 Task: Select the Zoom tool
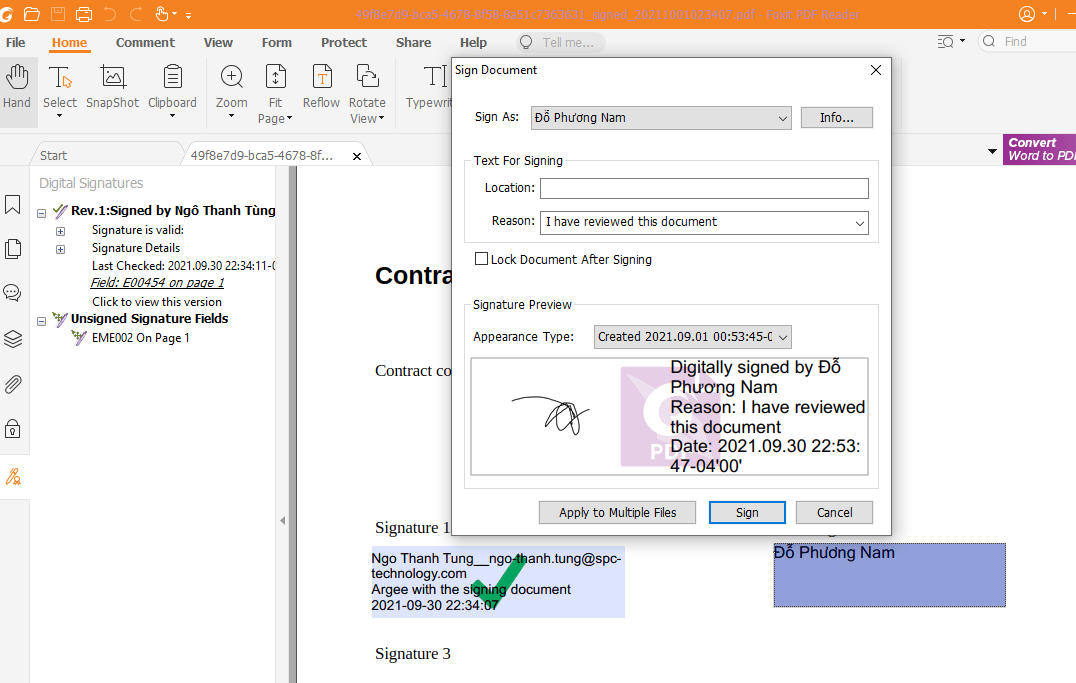tap(231, 90)
